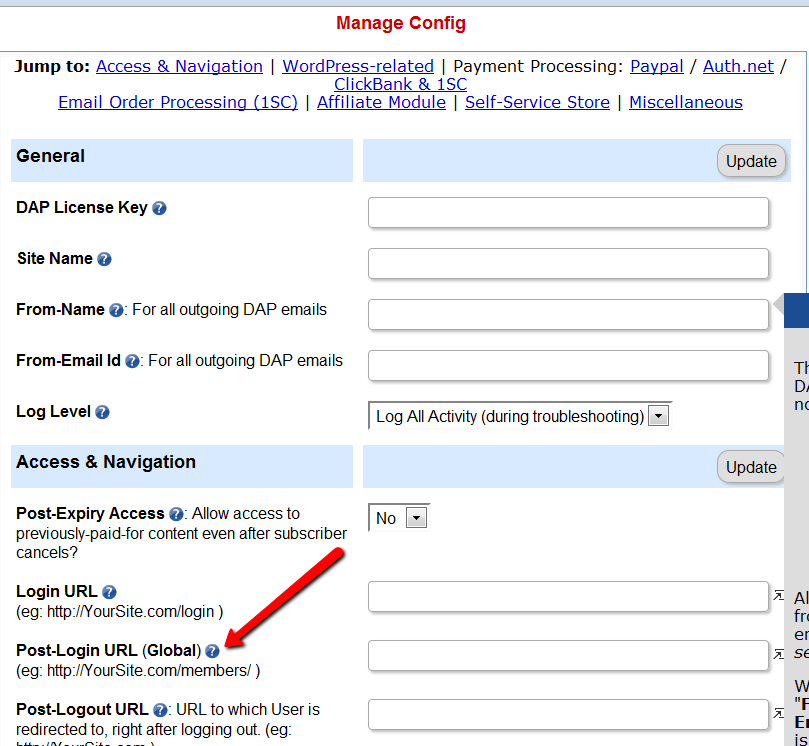
Task: Open the From-Name help tooltip icon
Action: [x=116, y=311]
